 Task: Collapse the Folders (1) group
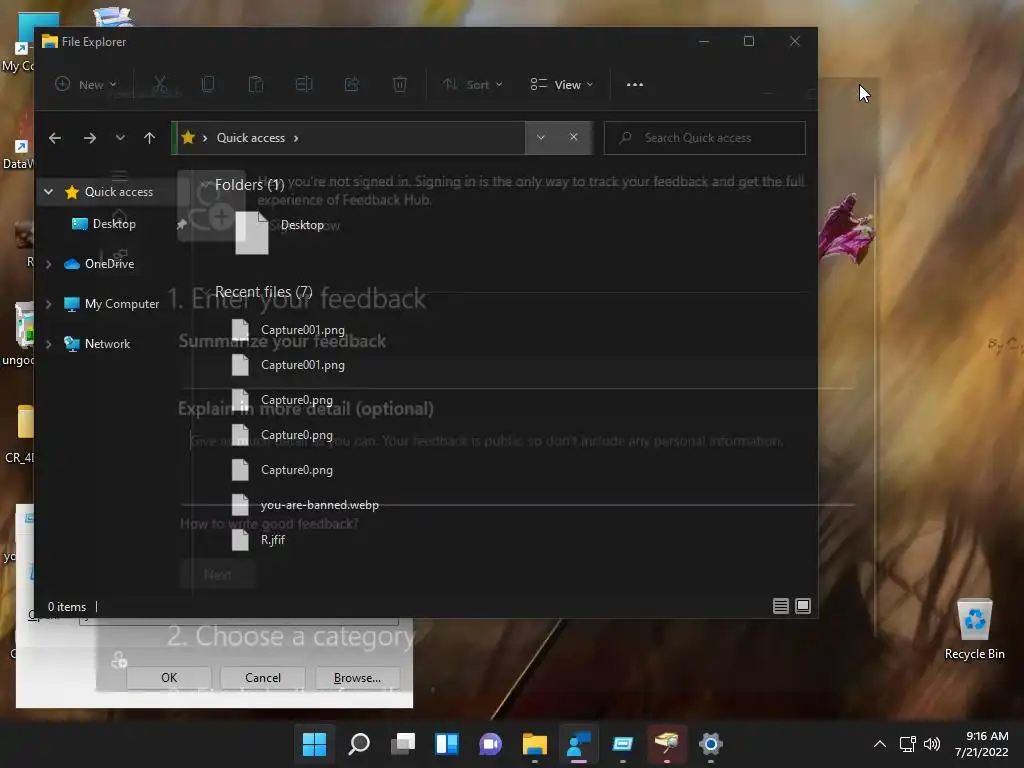(x=205, y=185)
